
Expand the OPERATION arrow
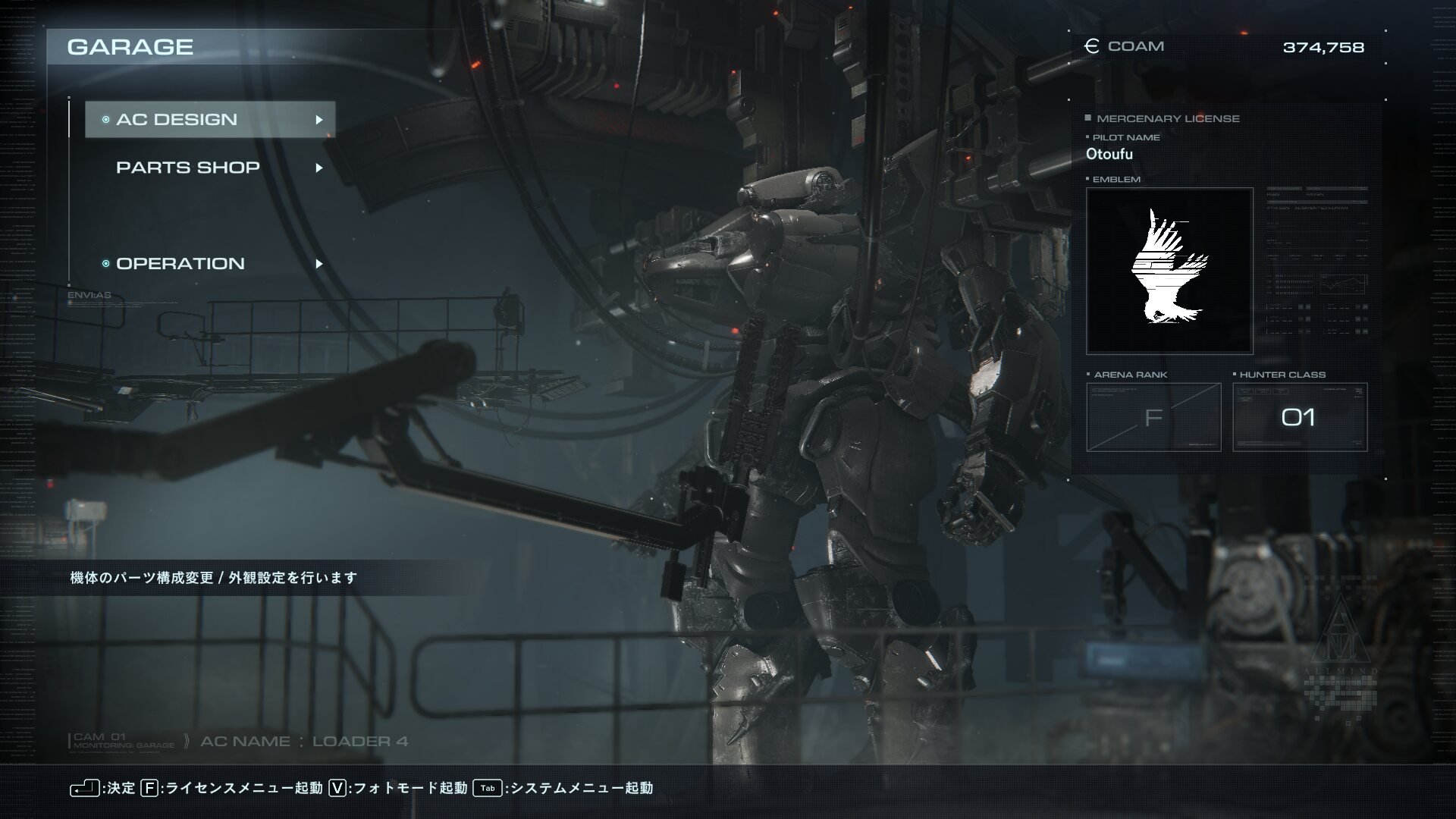(x=319, y=264)
